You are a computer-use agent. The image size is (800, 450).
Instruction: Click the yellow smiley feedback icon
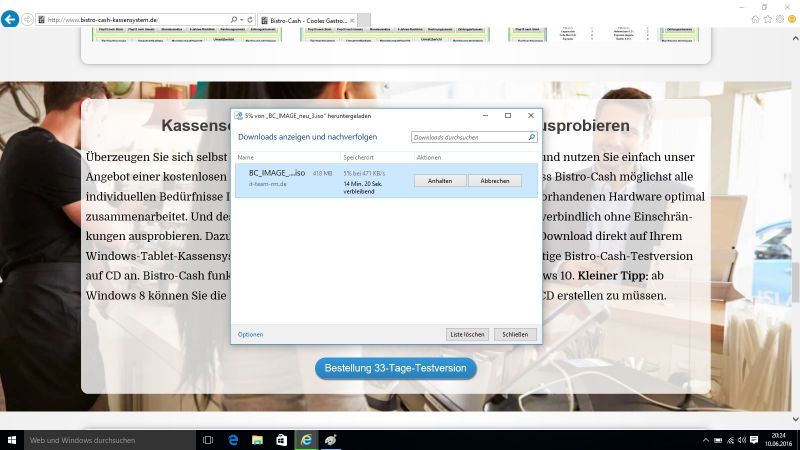point(792,19)
